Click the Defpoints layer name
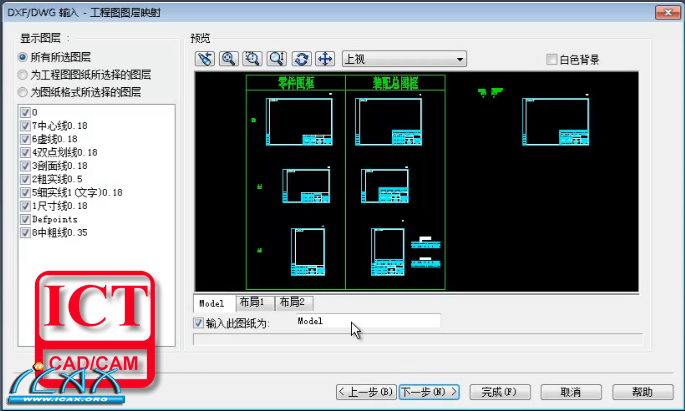Viewport: 685px width, 411px height. pos(55,219)
